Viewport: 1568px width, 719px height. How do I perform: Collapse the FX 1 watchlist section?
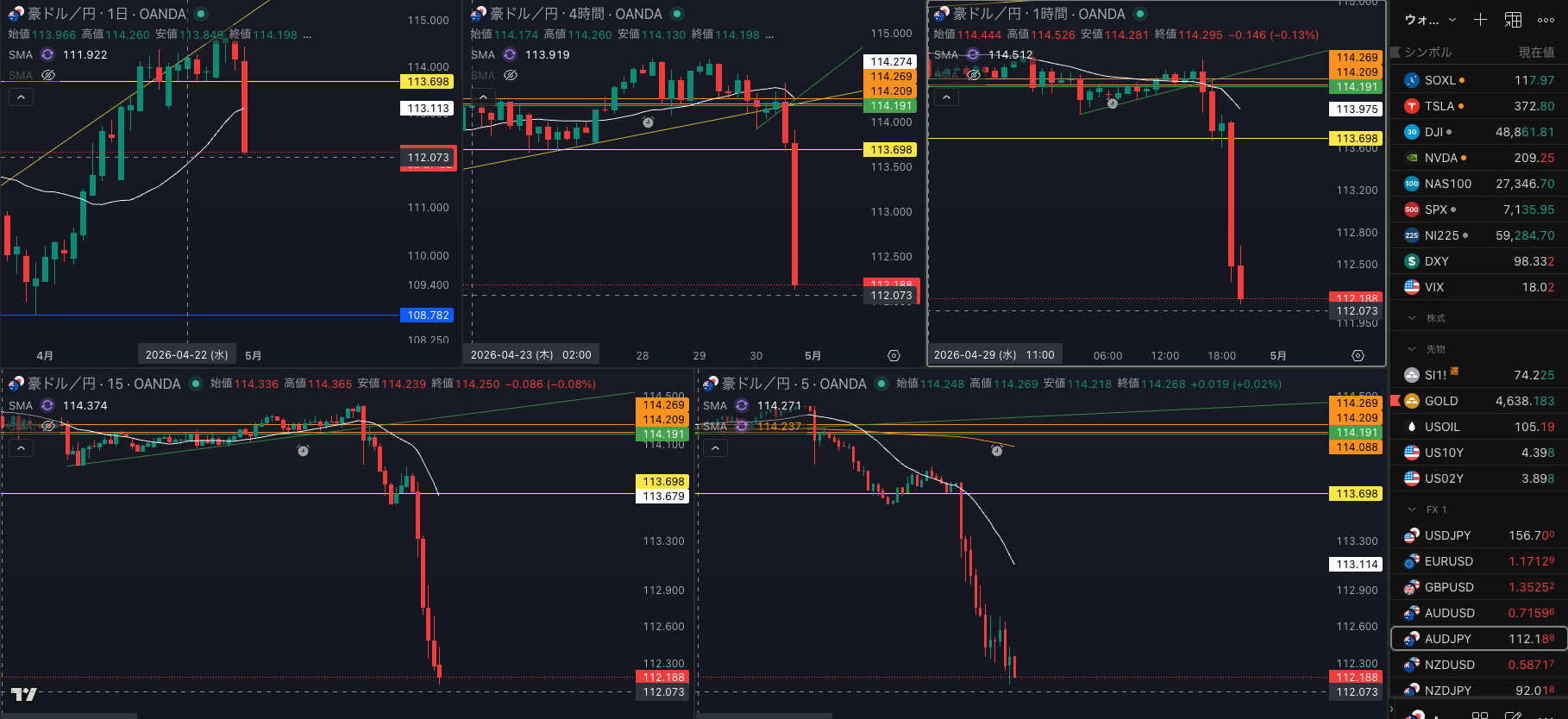[x=1412, y=510]
